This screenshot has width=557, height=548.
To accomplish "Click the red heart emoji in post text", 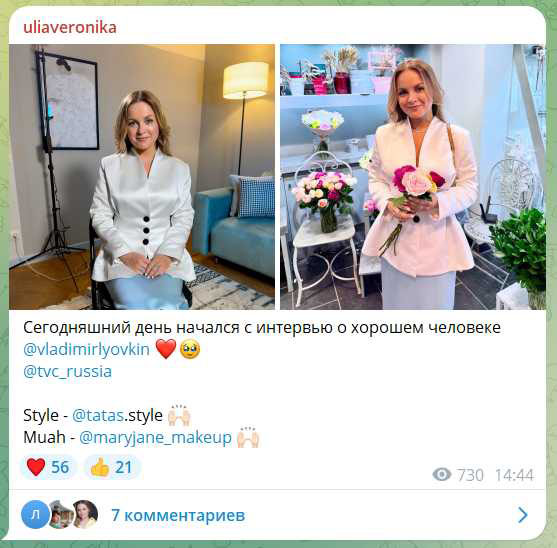I will coord(166,349).
